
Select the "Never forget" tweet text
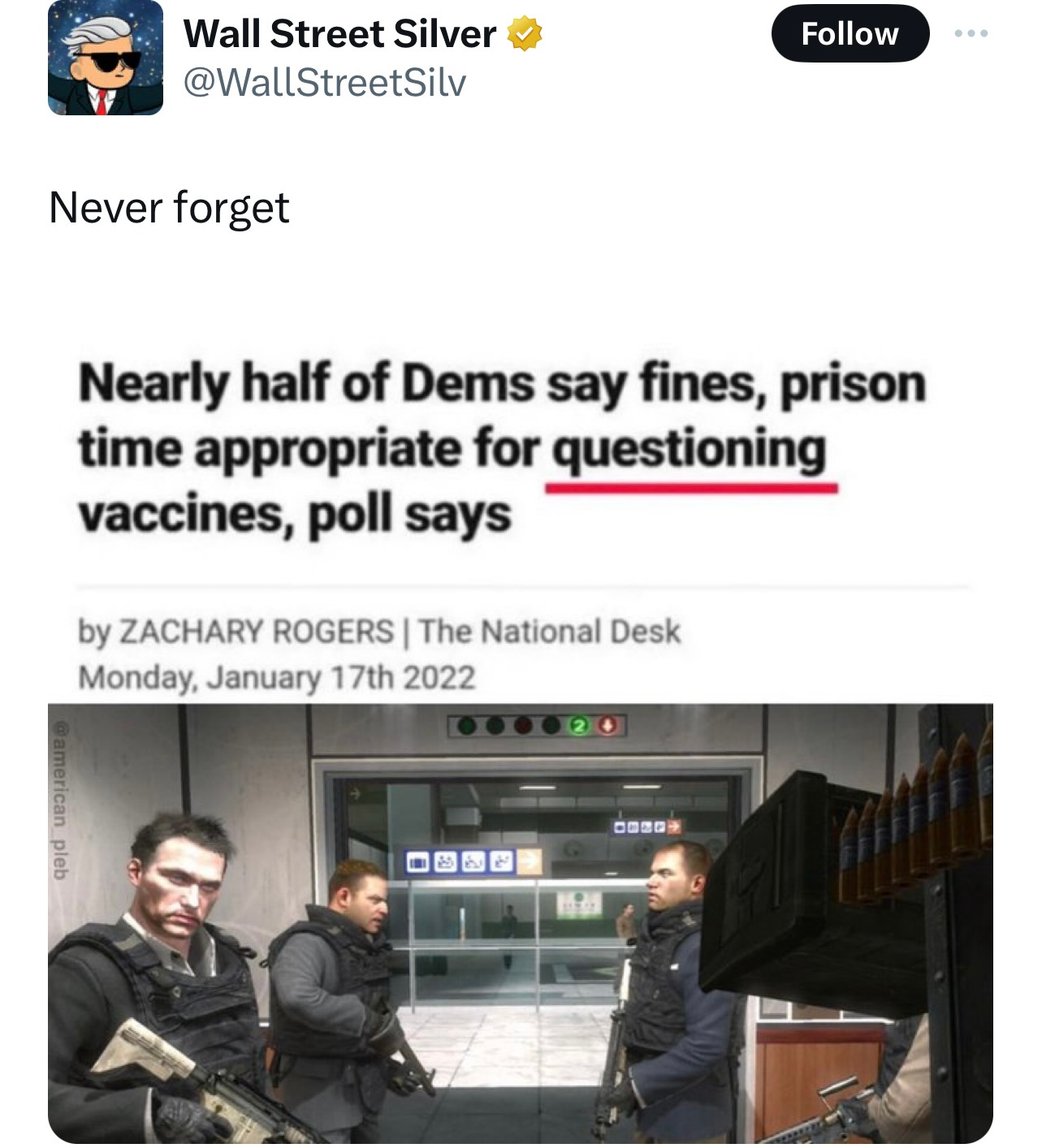point(169,208)
